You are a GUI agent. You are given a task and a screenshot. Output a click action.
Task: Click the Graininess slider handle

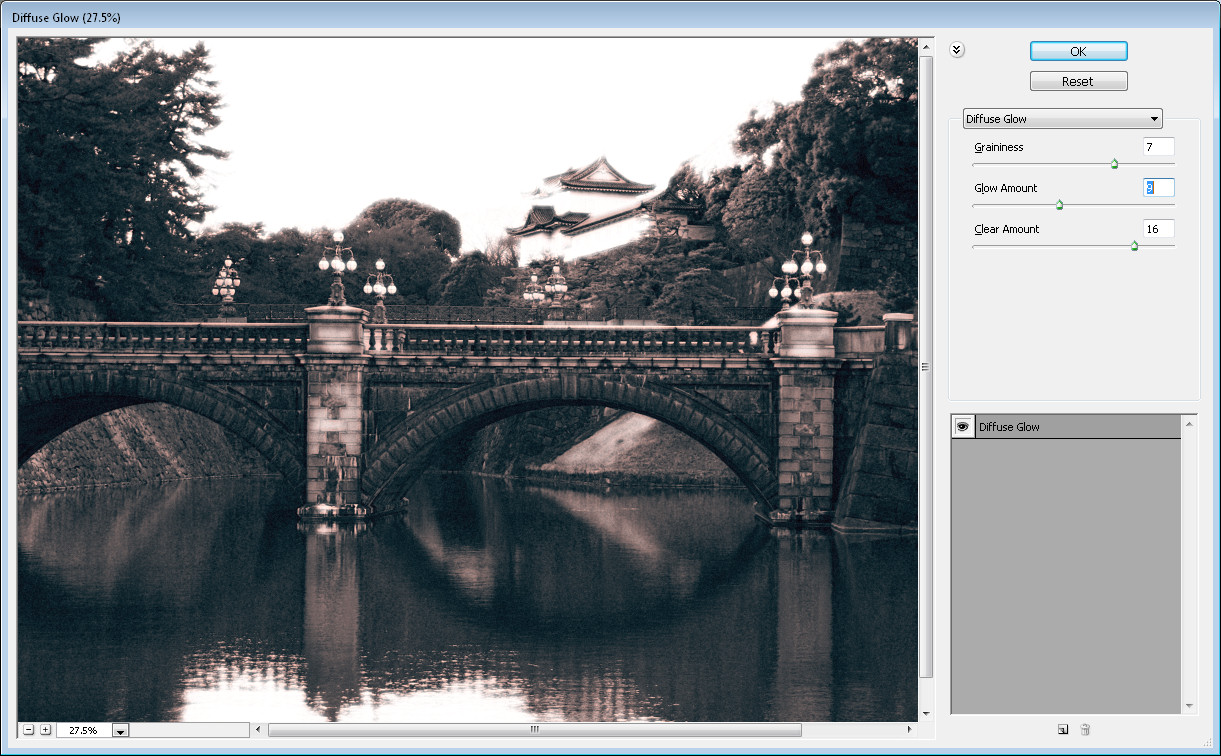coord(1114,164)
